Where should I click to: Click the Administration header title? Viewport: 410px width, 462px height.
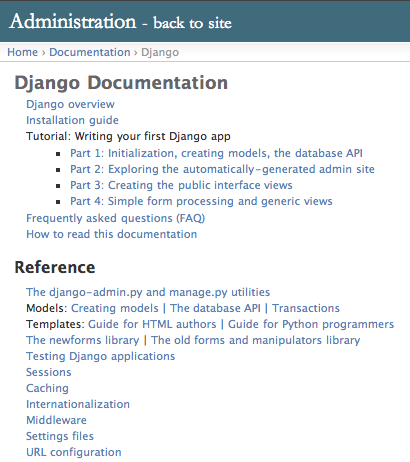click(x=73, y=22)
